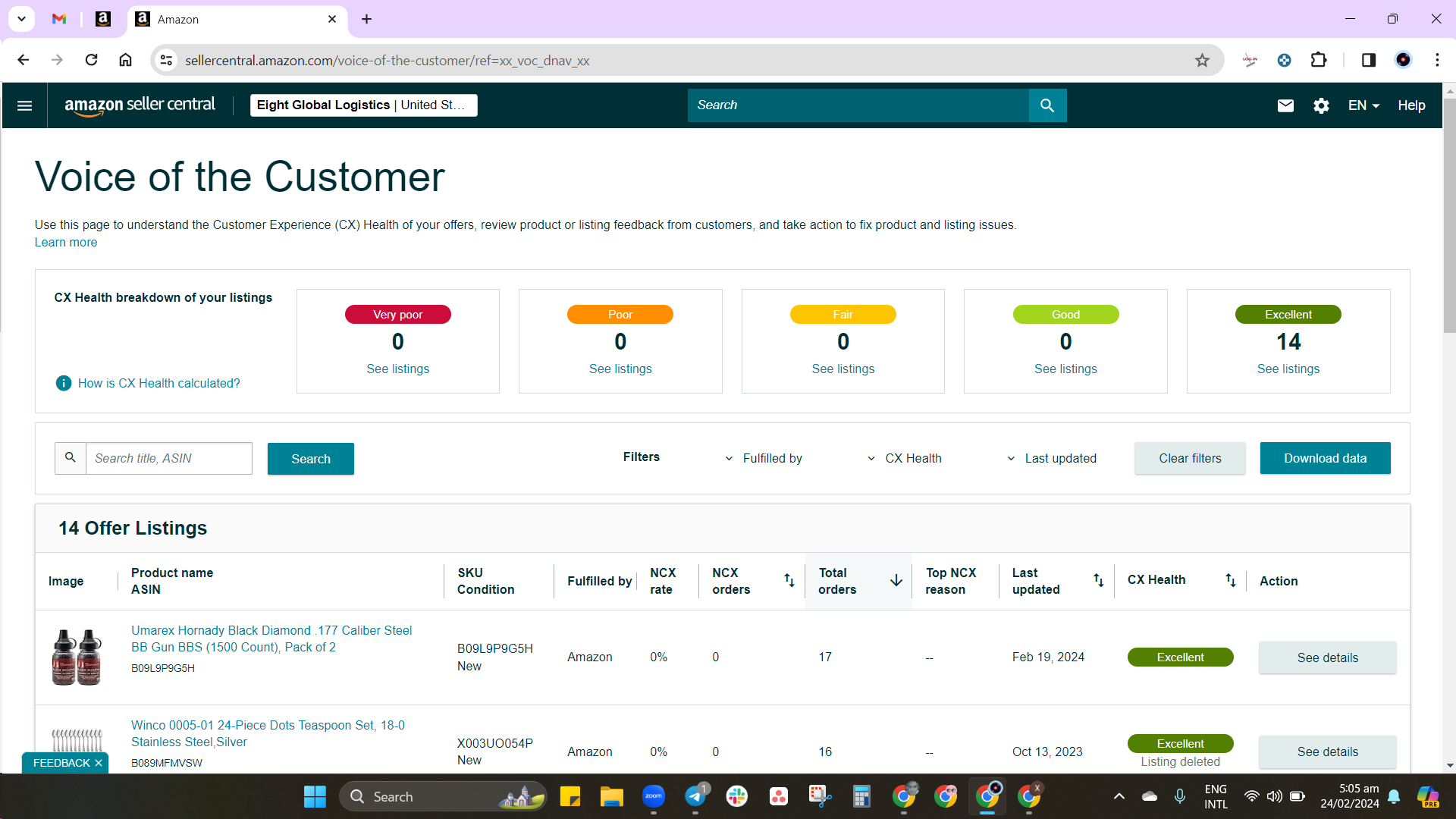See details for Umarex Hornady BBs
This screenshot has height=819, width=1456.
tap(1327, 657)
